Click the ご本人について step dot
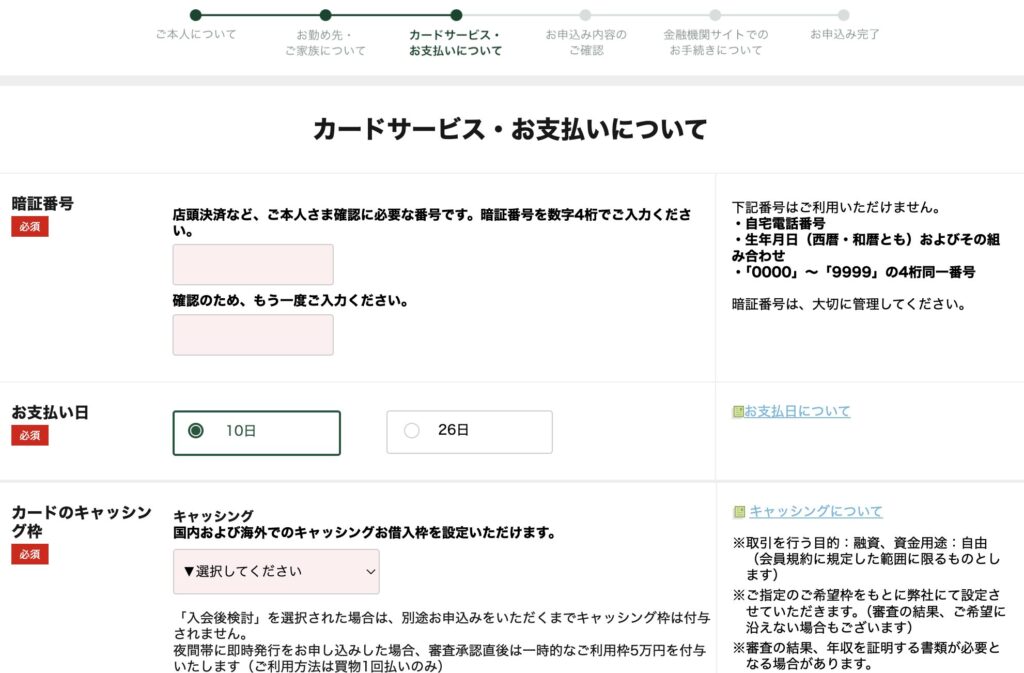The height and width of the screenshot is (673, 1024). [196, 15]
